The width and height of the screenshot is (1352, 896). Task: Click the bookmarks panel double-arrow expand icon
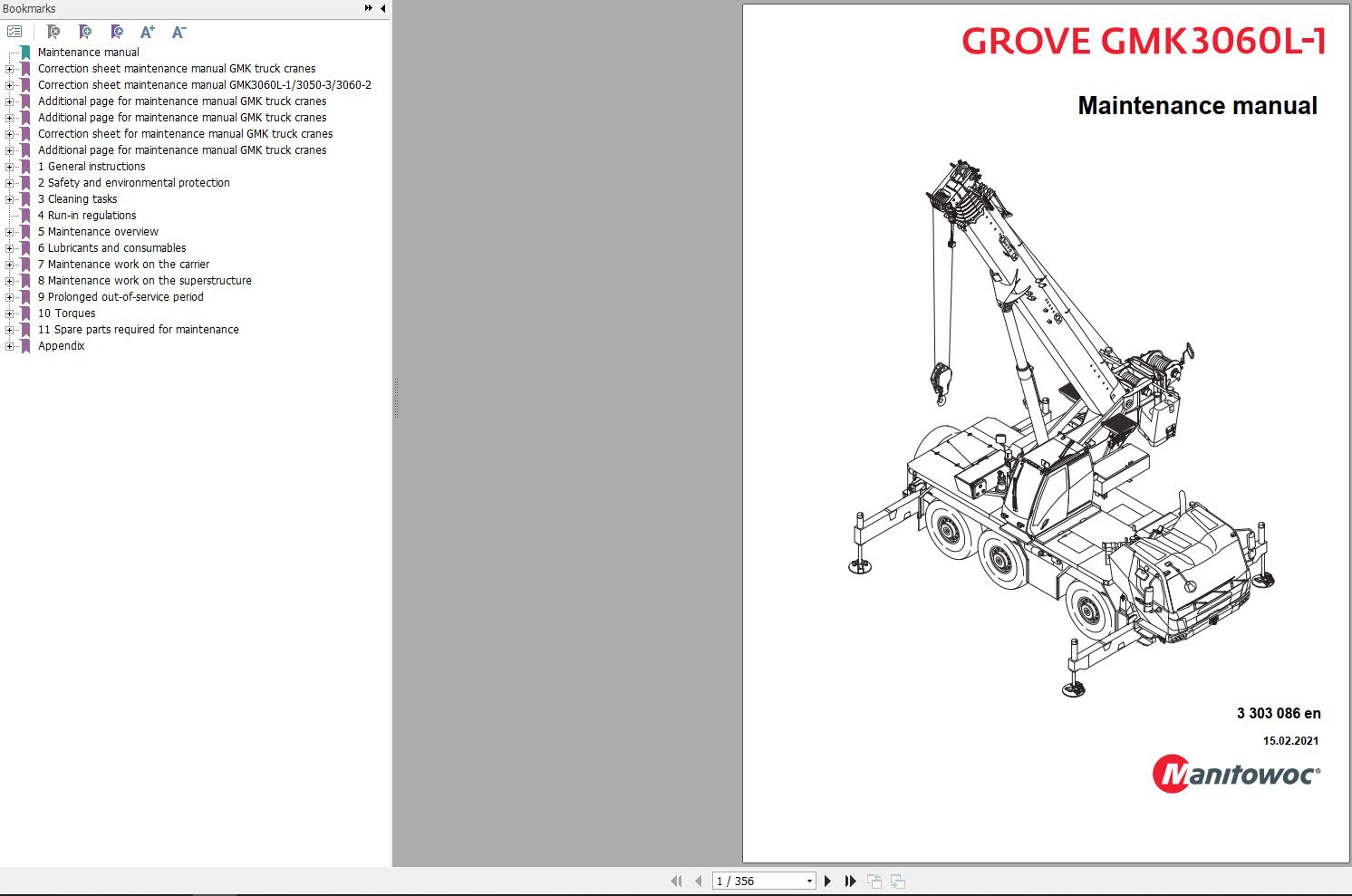pyautogui.click(x=369, y=8)
